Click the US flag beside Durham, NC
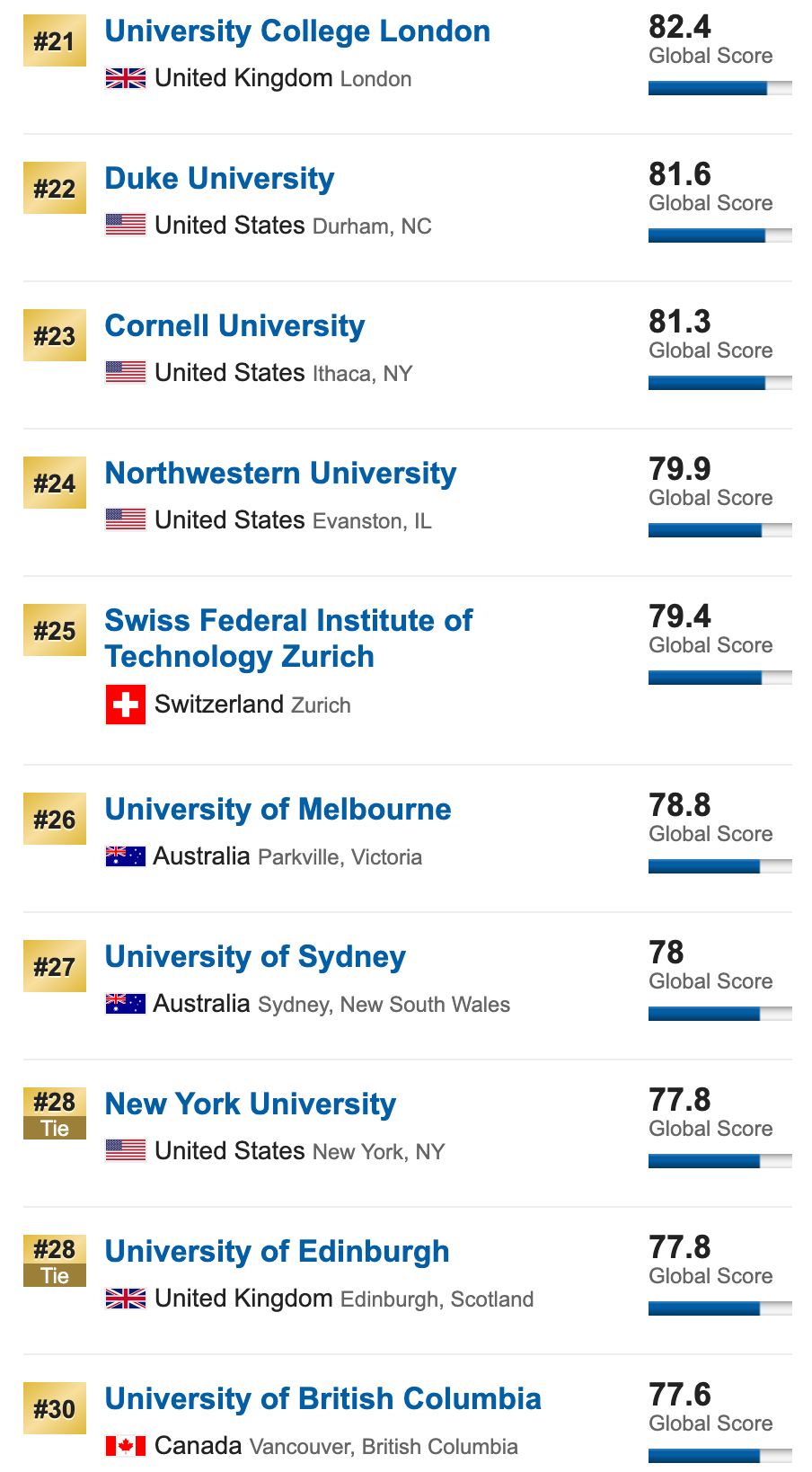This screenshot has height=1472, width=812. point(125,225)
